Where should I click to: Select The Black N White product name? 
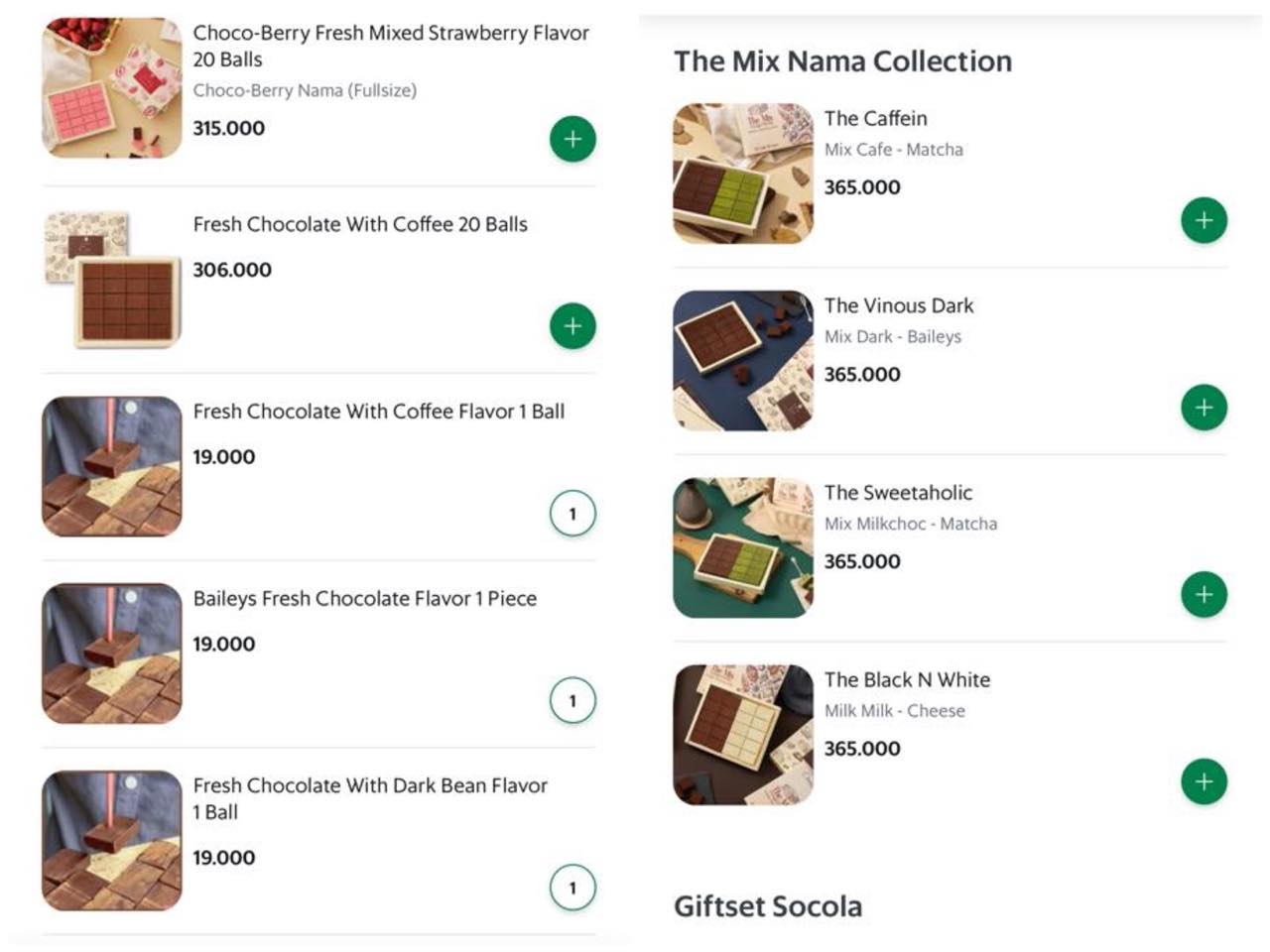(907, 680)
